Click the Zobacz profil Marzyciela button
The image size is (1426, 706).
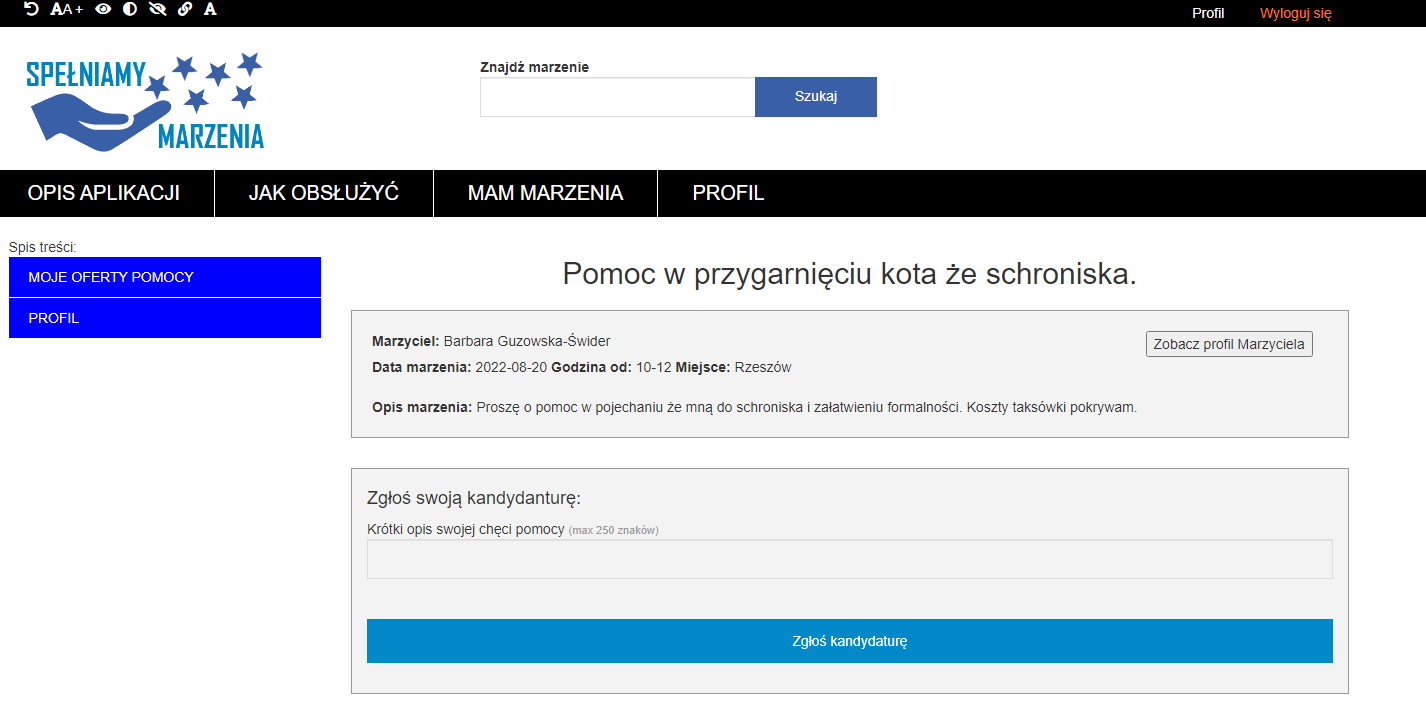point(1228,344)
